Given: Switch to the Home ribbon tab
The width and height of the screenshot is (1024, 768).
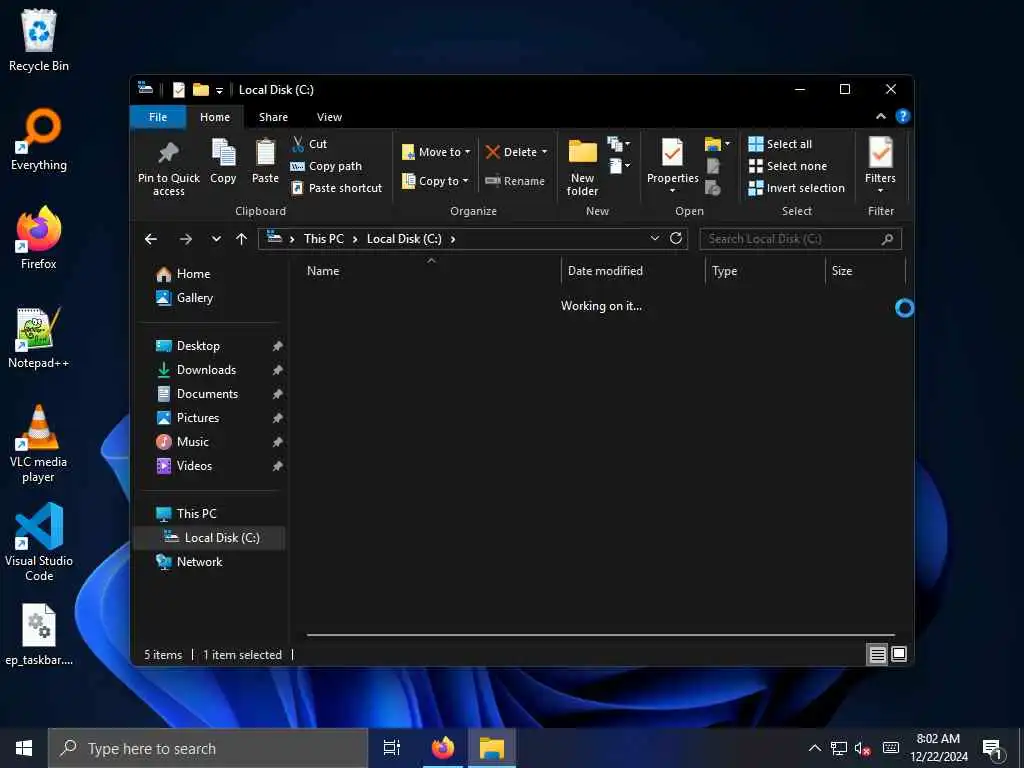Looking at the screenshot, I should point(215,117).
